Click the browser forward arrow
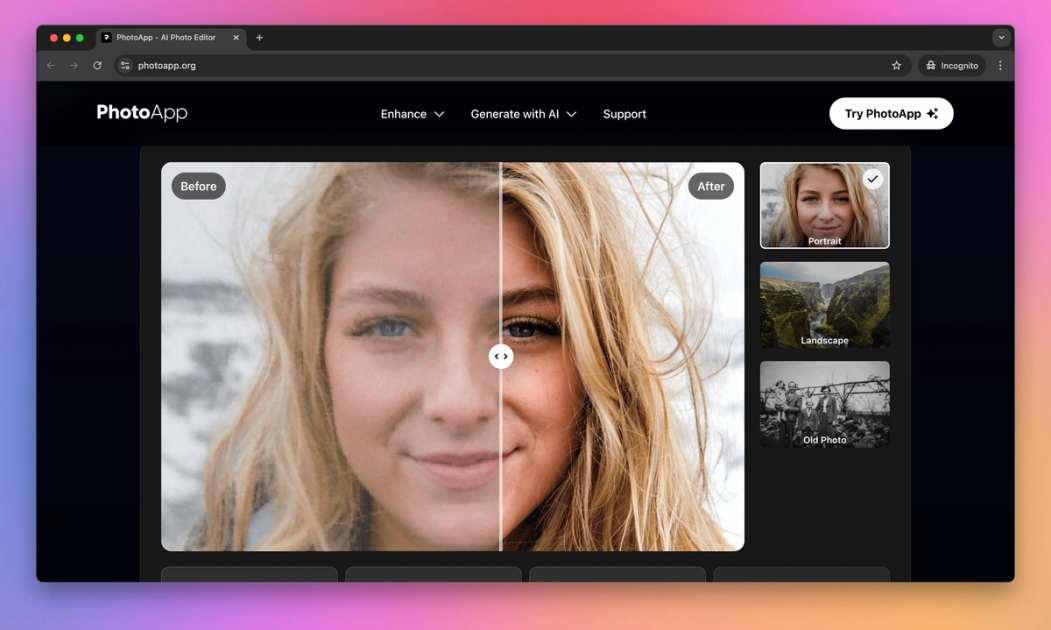1051x630 pixels. 72,65
